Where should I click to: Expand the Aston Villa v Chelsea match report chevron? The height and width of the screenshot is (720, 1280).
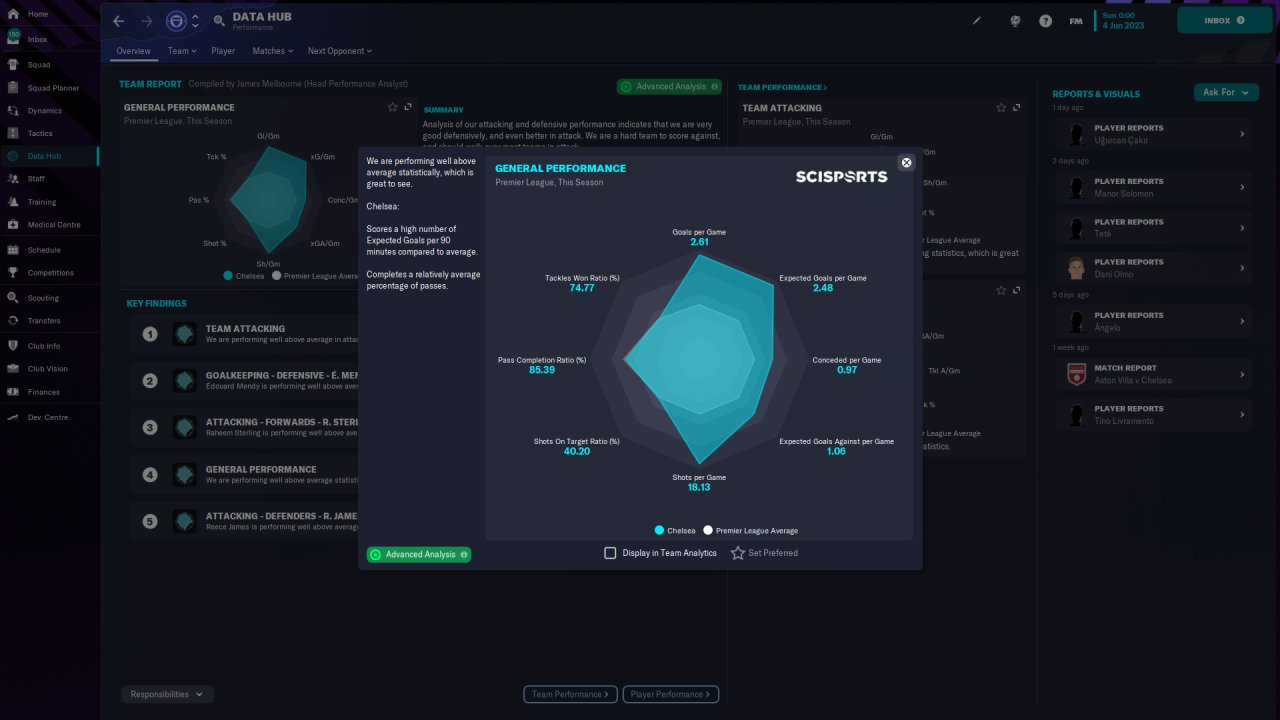coord(1242,374)
